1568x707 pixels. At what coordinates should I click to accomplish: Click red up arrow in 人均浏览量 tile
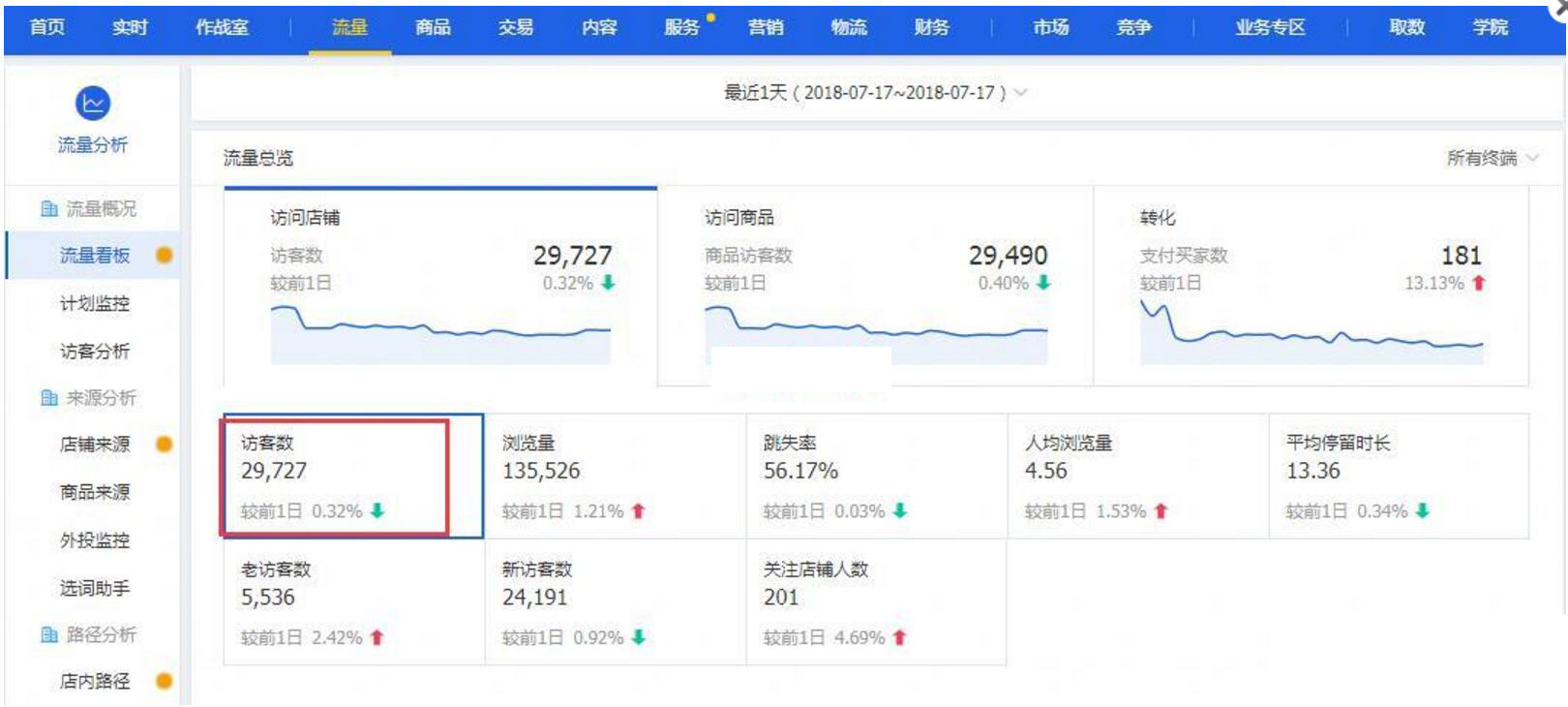coord(1161,511)
